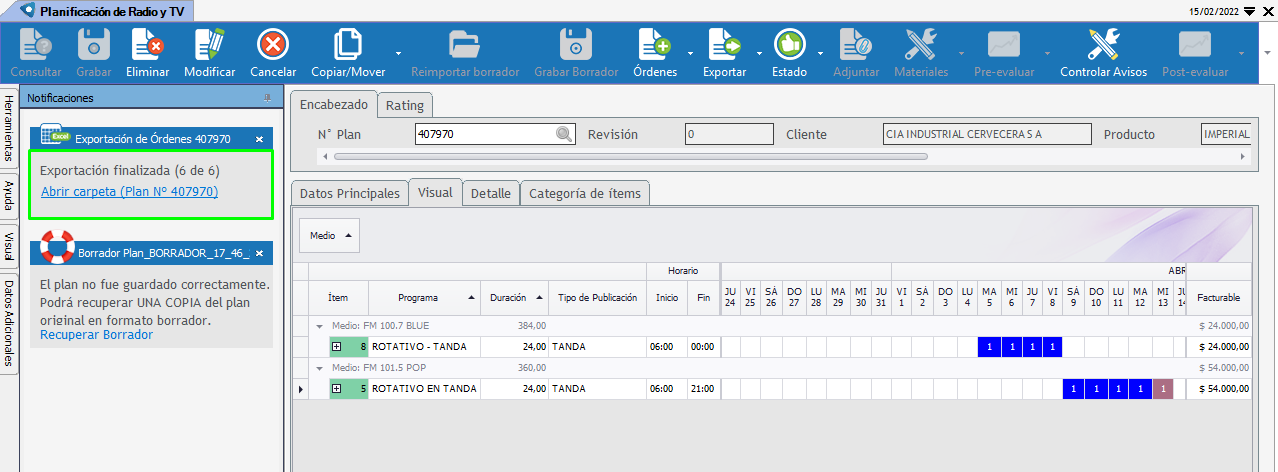Screen dimensions: 1278x472
Task: Switch to the Detalle tab
Action: (x=490, y=193)
